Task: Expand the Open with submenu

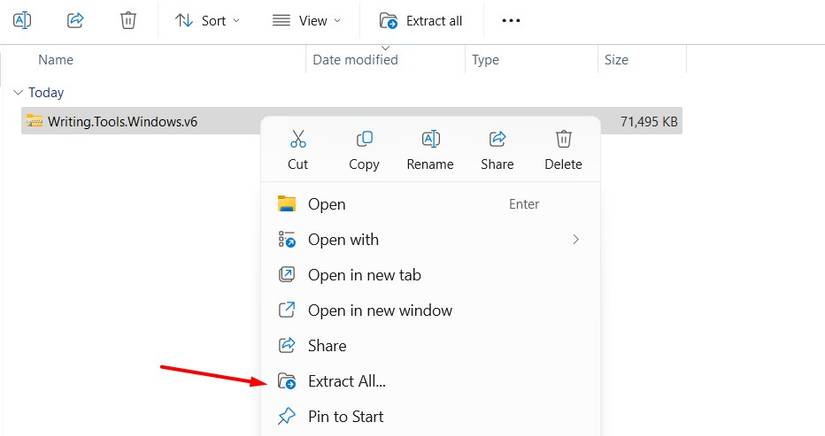Action: [430, 240]
